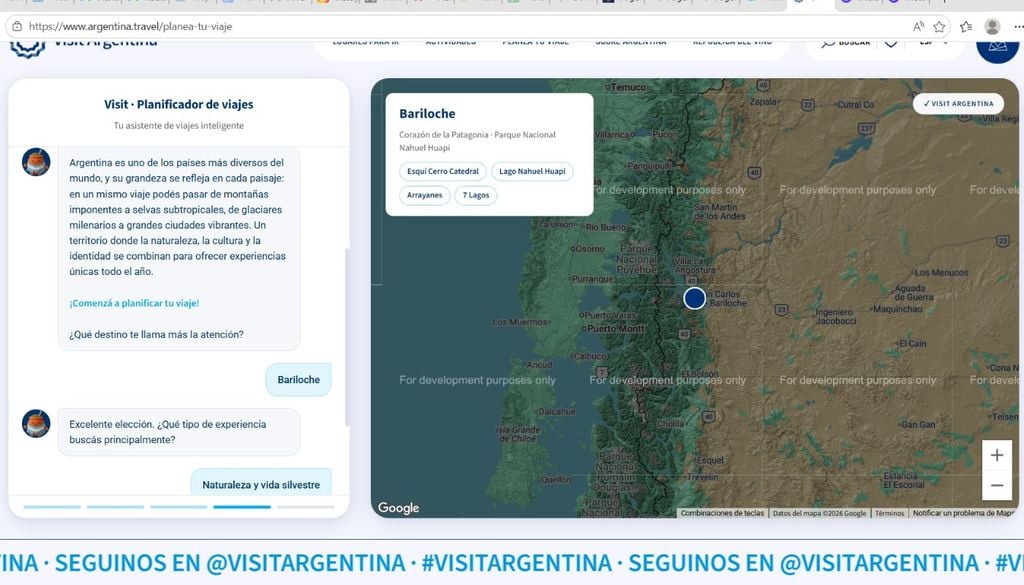Click Notificar un problema de Maps link
The height and width of the screenshot is (585, 1024).
[x=963, y=513]
